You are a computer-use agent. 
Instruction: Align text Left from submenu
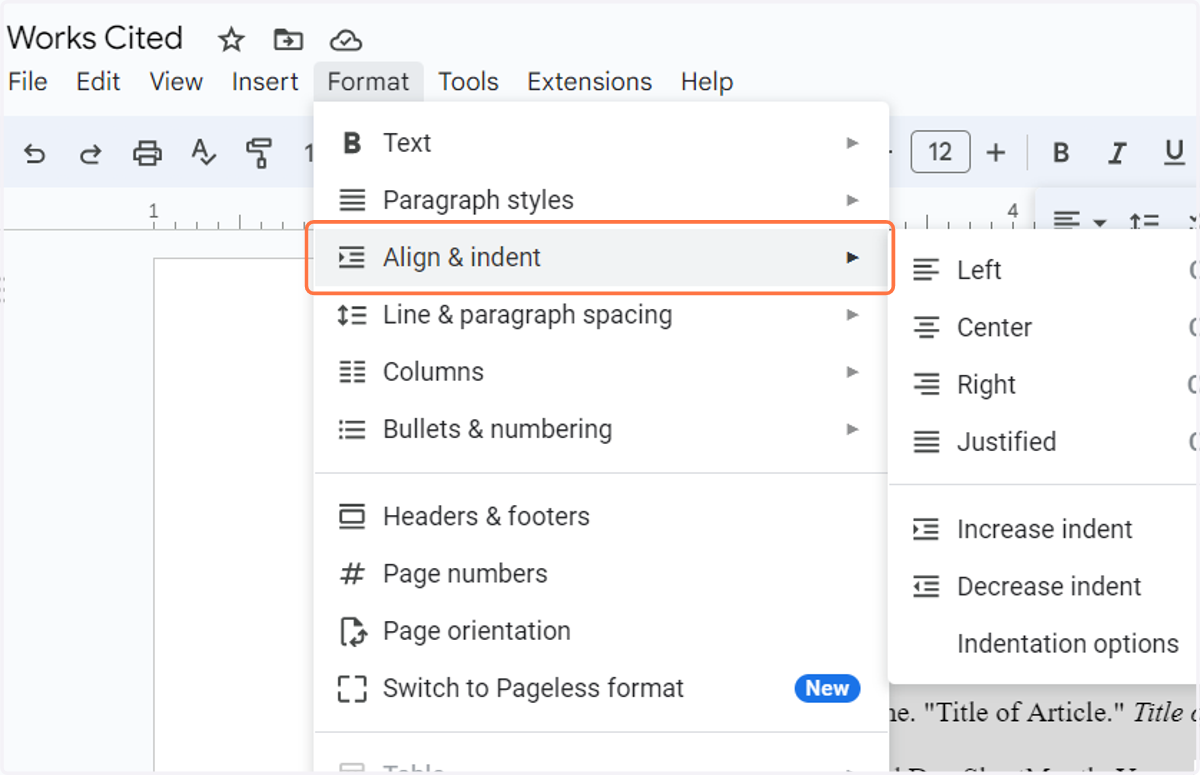[x=1045, y=270]
